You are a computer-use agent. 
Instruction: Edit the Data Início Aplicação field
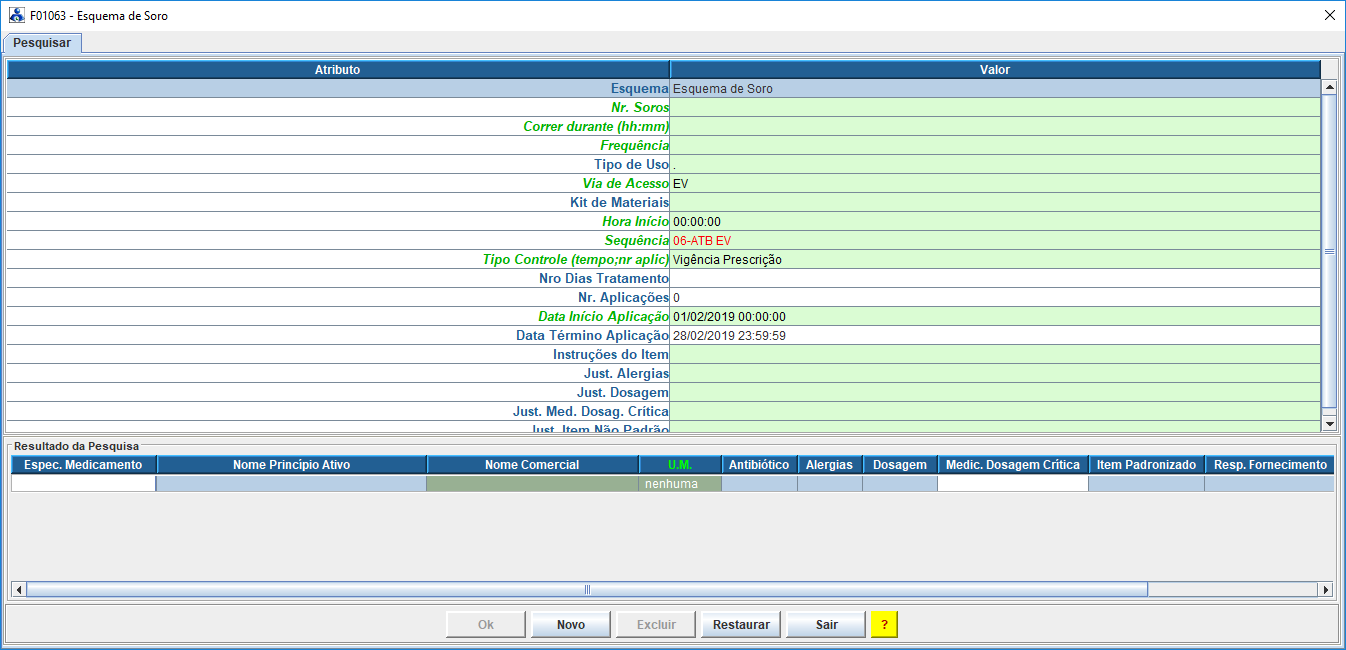pyautogui.click(x=995, y=317)
